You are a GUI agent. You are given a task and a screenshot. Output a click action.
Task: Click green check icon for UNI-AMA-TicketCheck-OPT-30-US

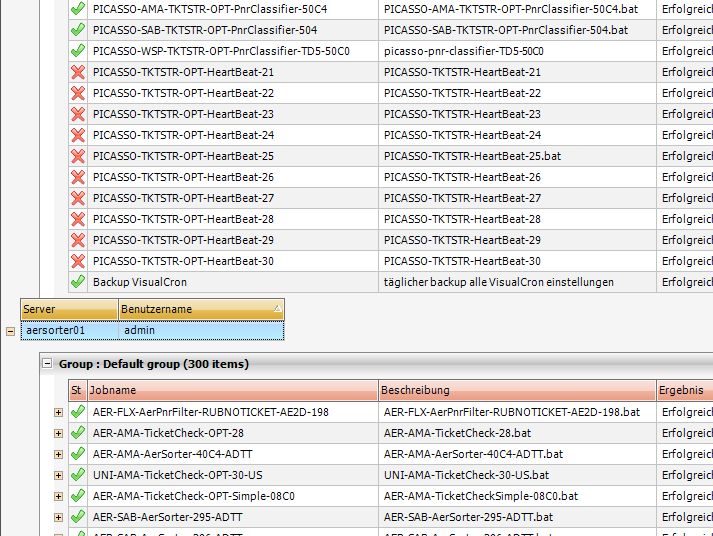(x=78, y=475)
